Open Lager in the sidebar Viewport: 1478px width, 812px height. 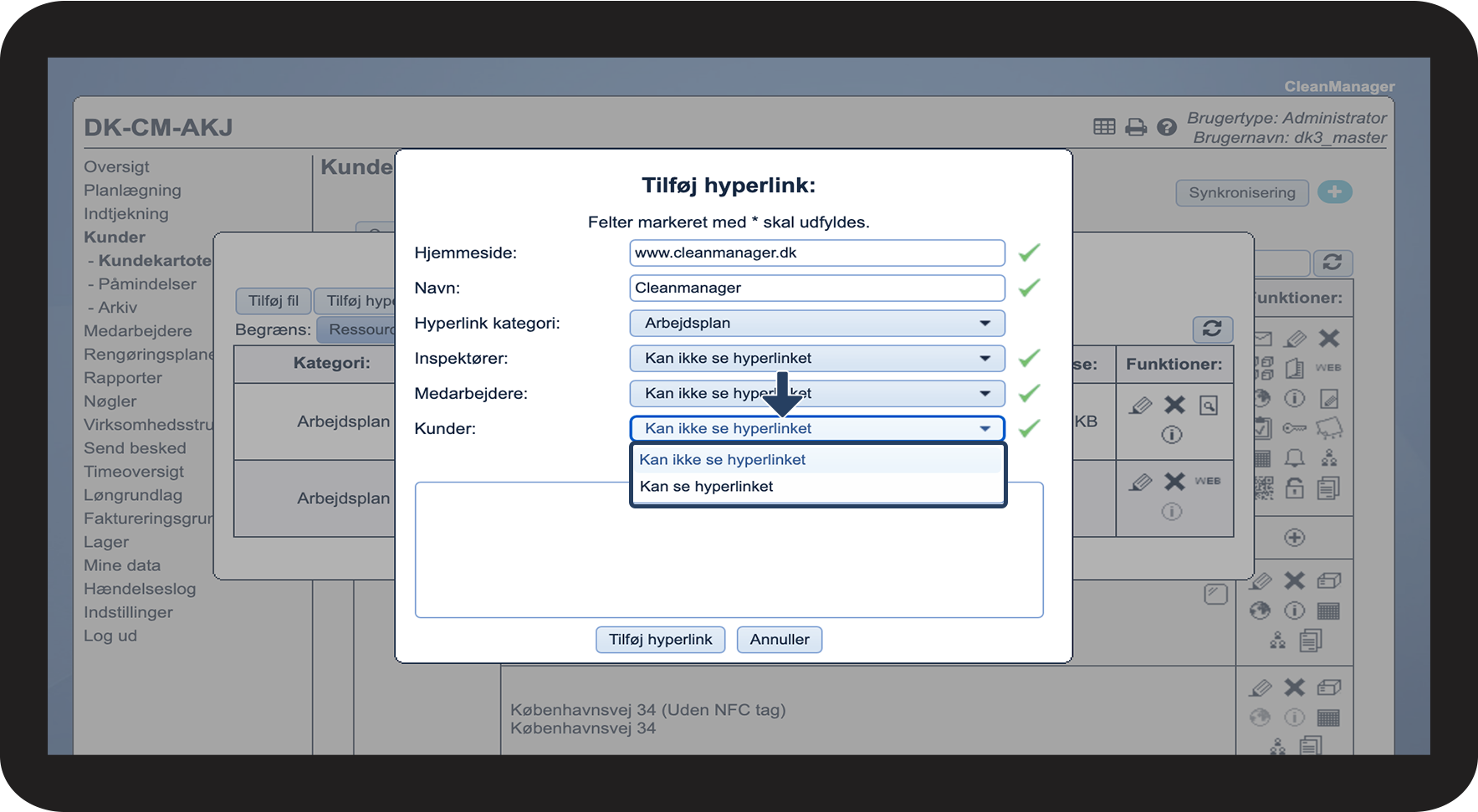(106, 541)
